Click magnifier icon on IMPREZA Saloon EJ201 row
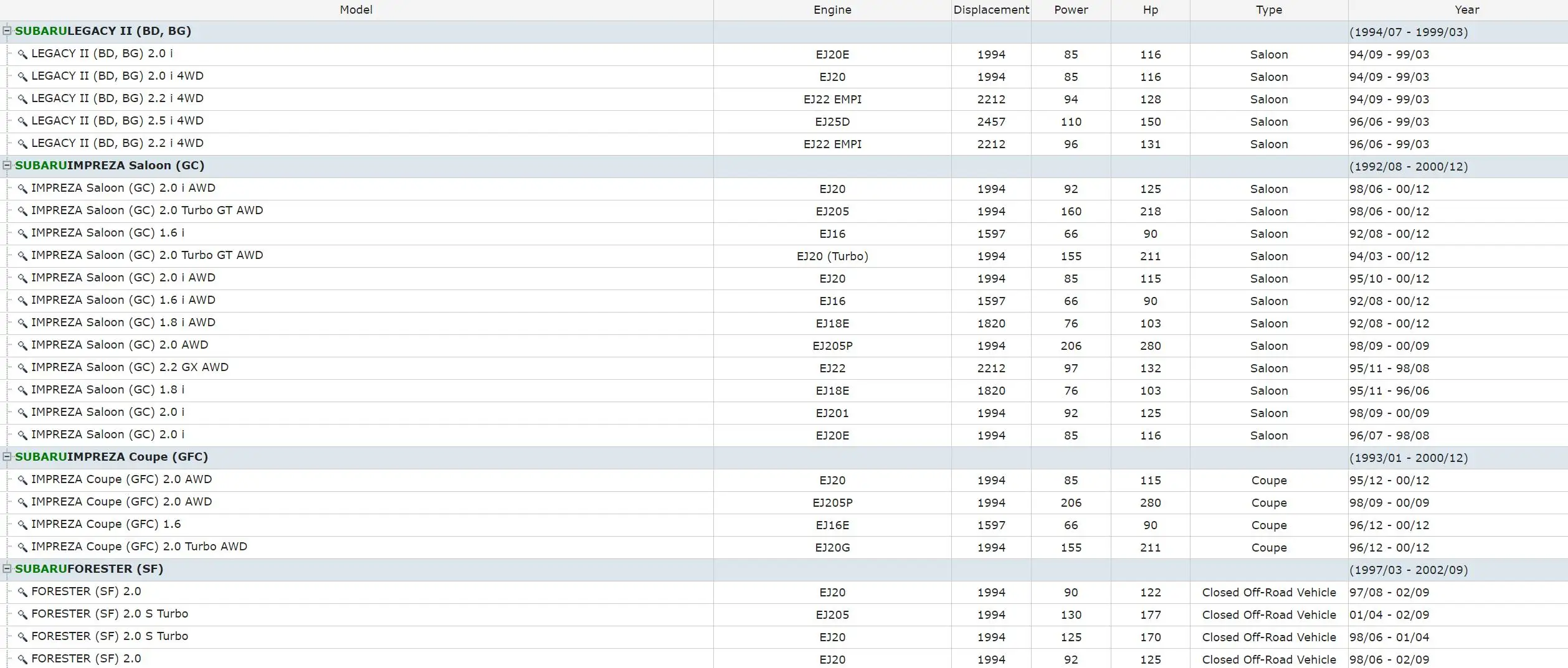This screenshot has height=668, width=1568. (x=22, y=413)
